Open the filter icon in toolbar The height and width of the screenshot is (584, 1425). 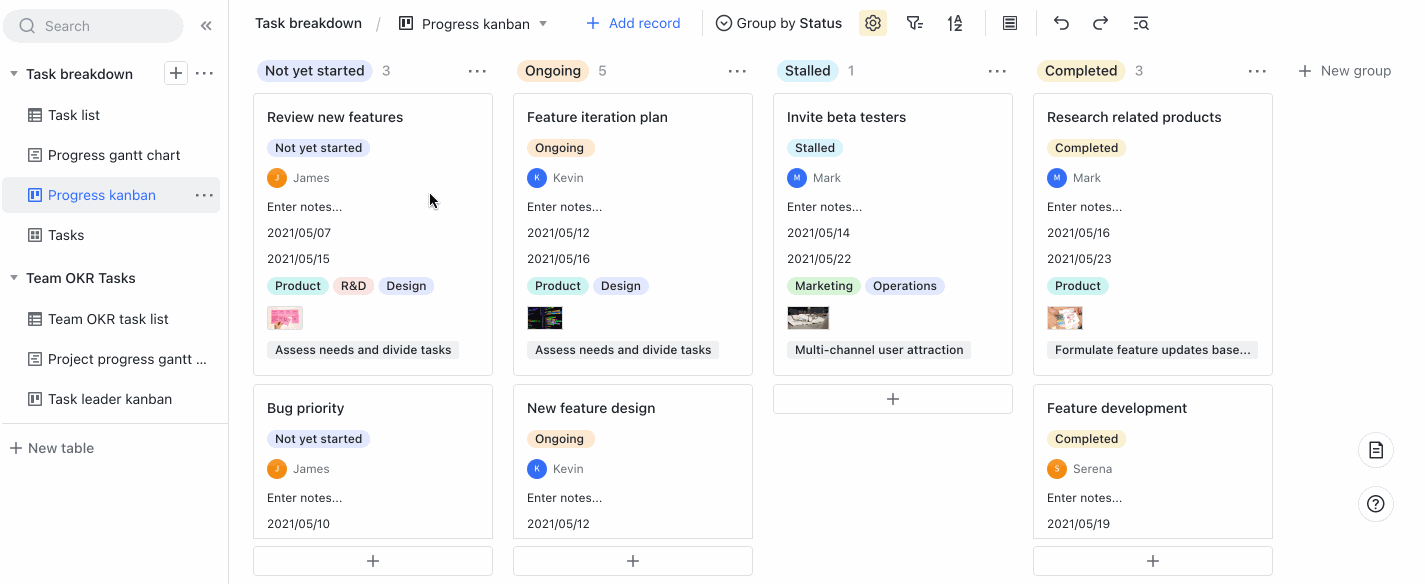(914, 23)
